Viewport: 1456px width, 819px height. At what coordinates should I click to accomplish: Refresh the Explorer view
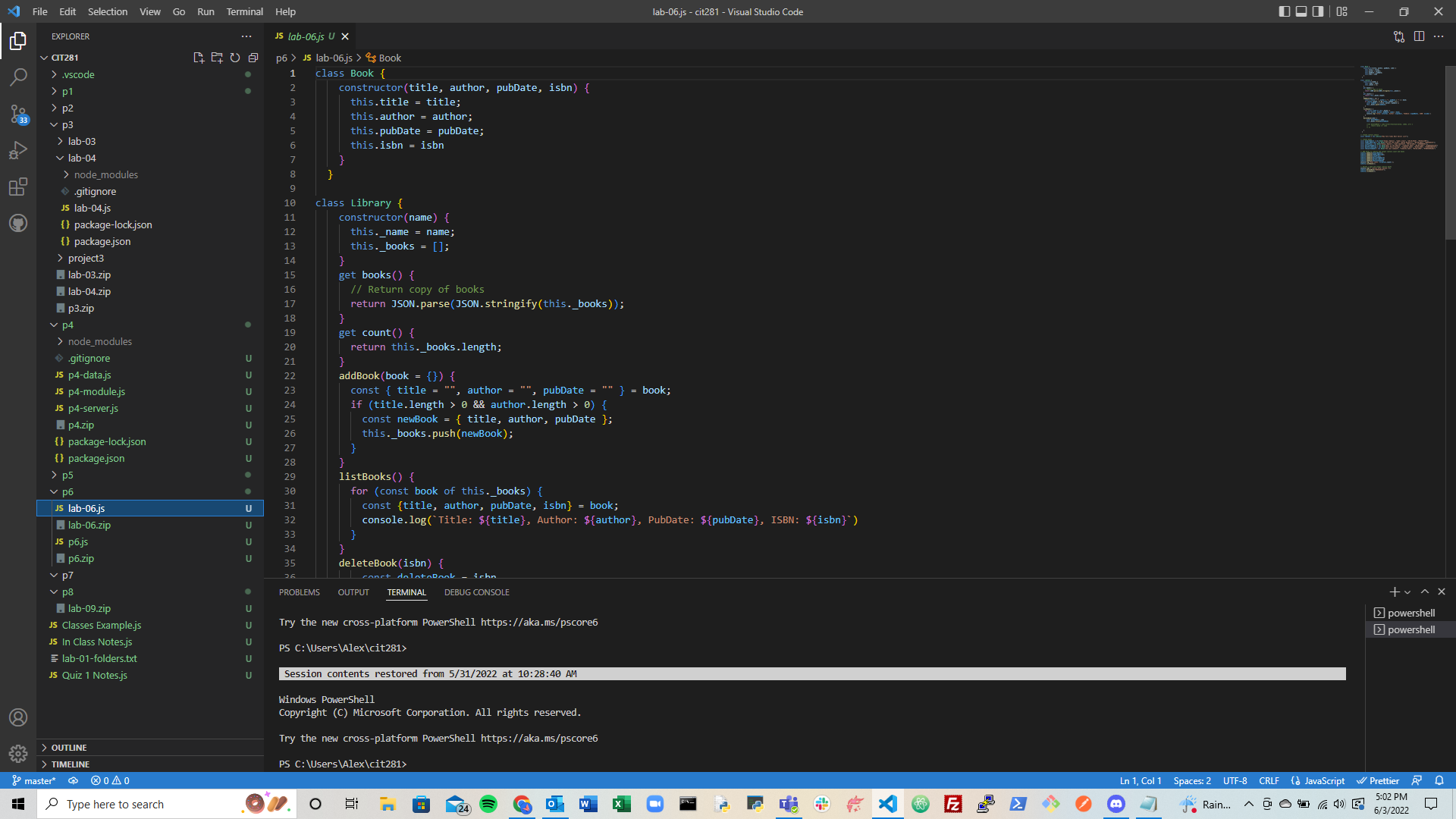click(235, 58)
